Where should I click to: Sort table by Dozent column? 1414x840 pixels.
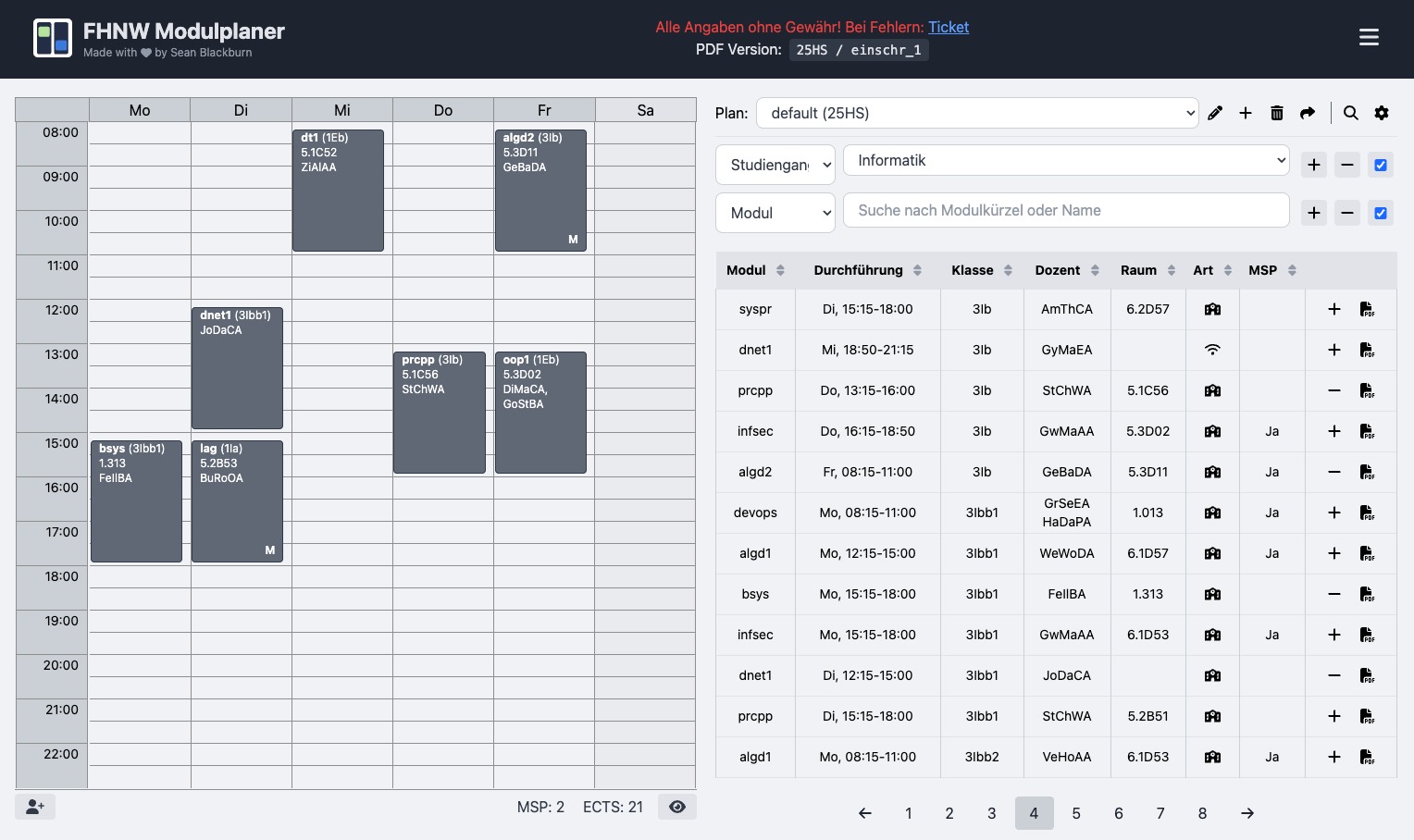1066,270
